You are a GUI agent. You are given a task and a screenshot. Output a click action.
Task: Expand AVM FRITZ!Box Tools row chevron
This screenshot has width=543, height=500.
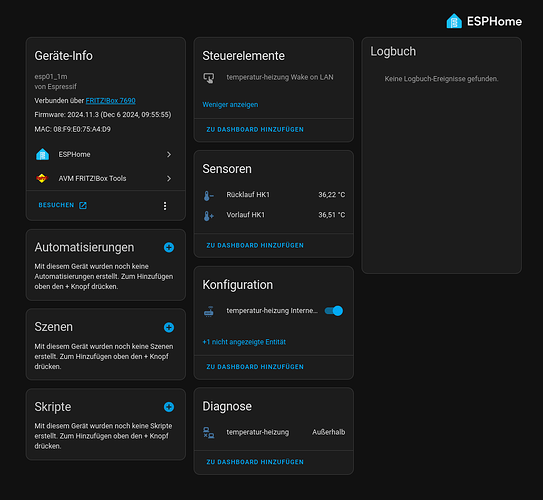(x=169, y=179)
